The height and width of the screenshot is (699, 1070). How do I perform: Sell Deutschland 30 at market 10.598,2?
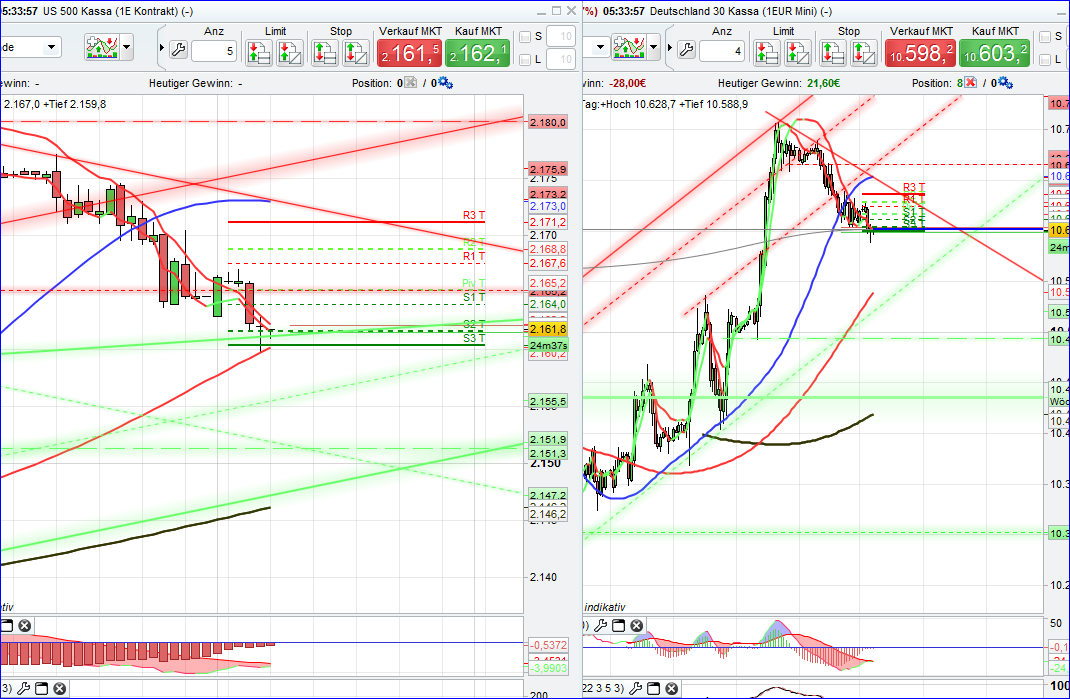pyautogui.click(x=921, y=53)
